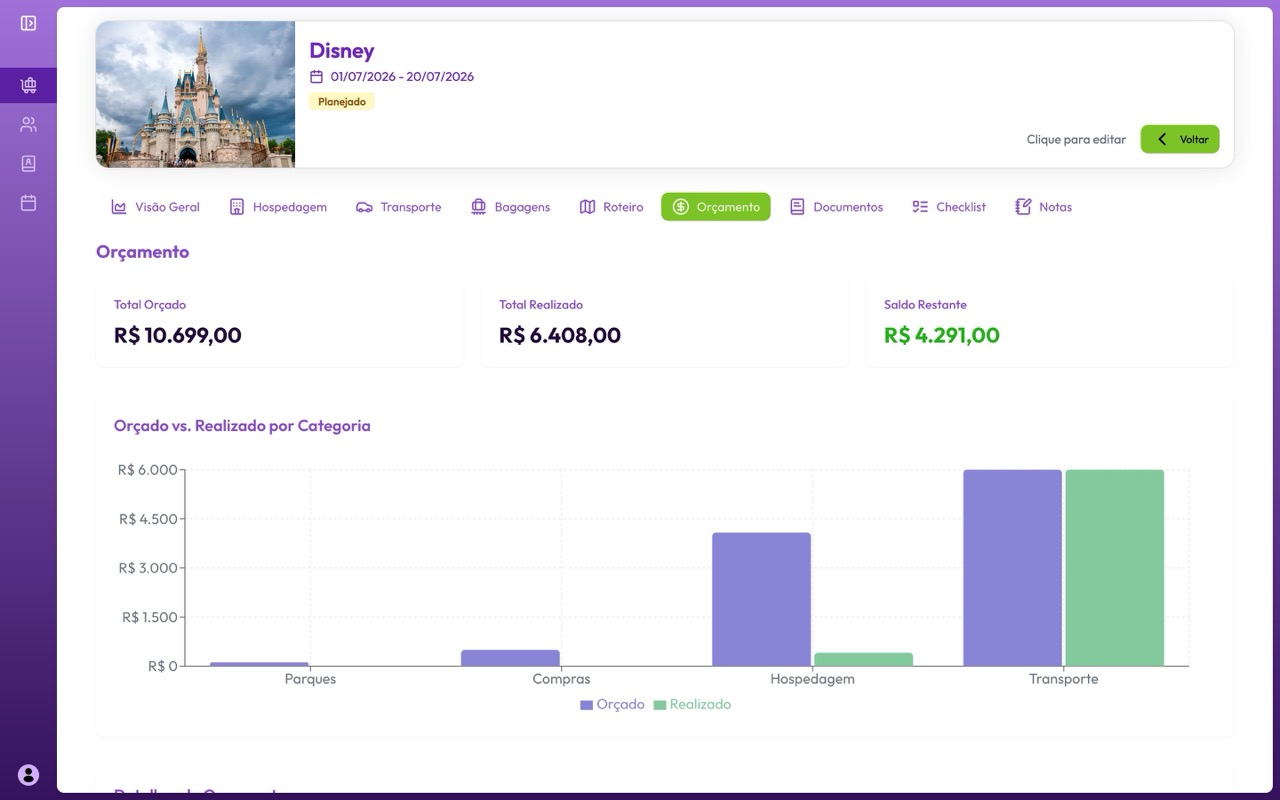Viewport: 1280px width, 800px height.
Task: Click the dollar icon on Orçamento tab
Action: click(680, 207)
